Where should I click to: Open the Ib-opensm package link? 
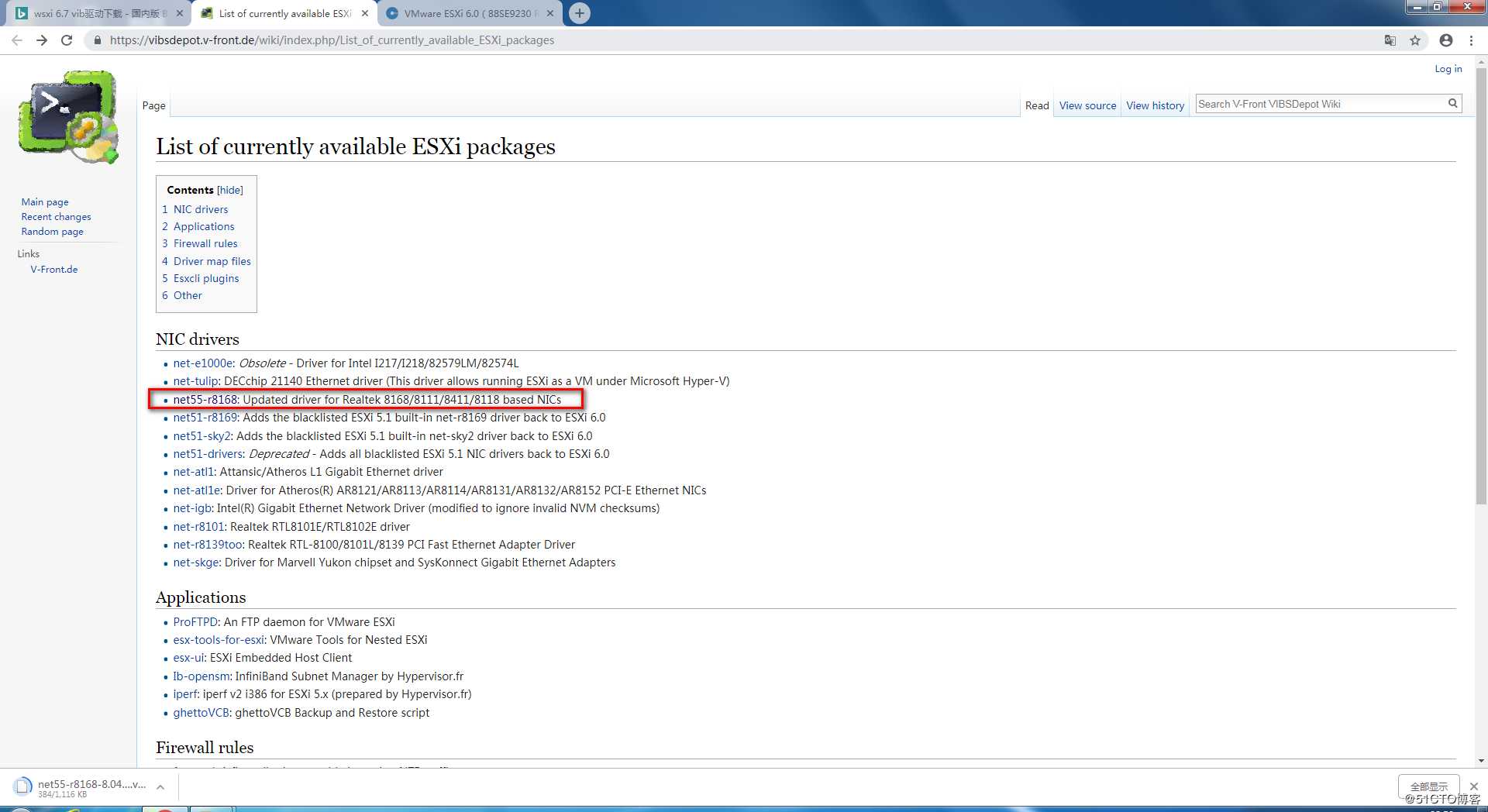tap(201, 676)
